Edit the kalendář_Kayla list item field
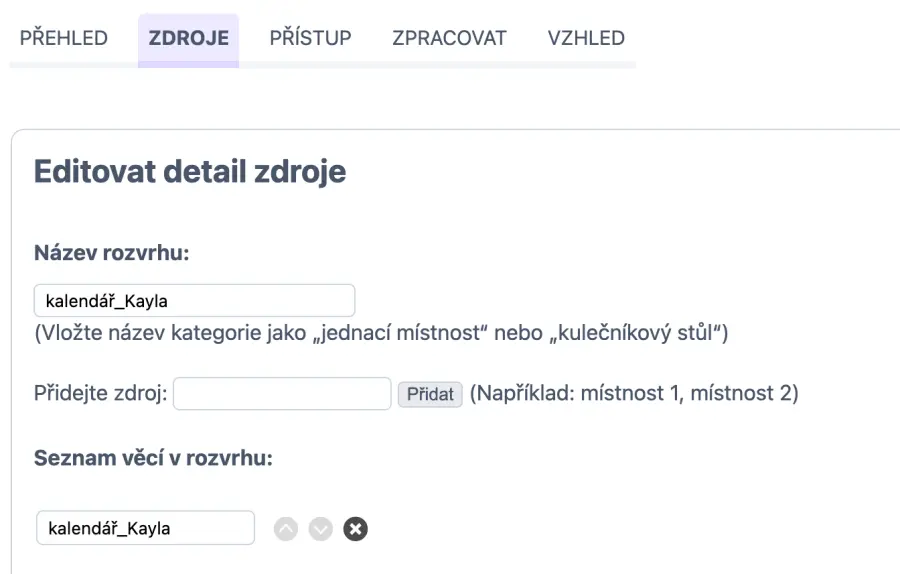The width and height of the screenshot is (900, 574). point(145,528)
